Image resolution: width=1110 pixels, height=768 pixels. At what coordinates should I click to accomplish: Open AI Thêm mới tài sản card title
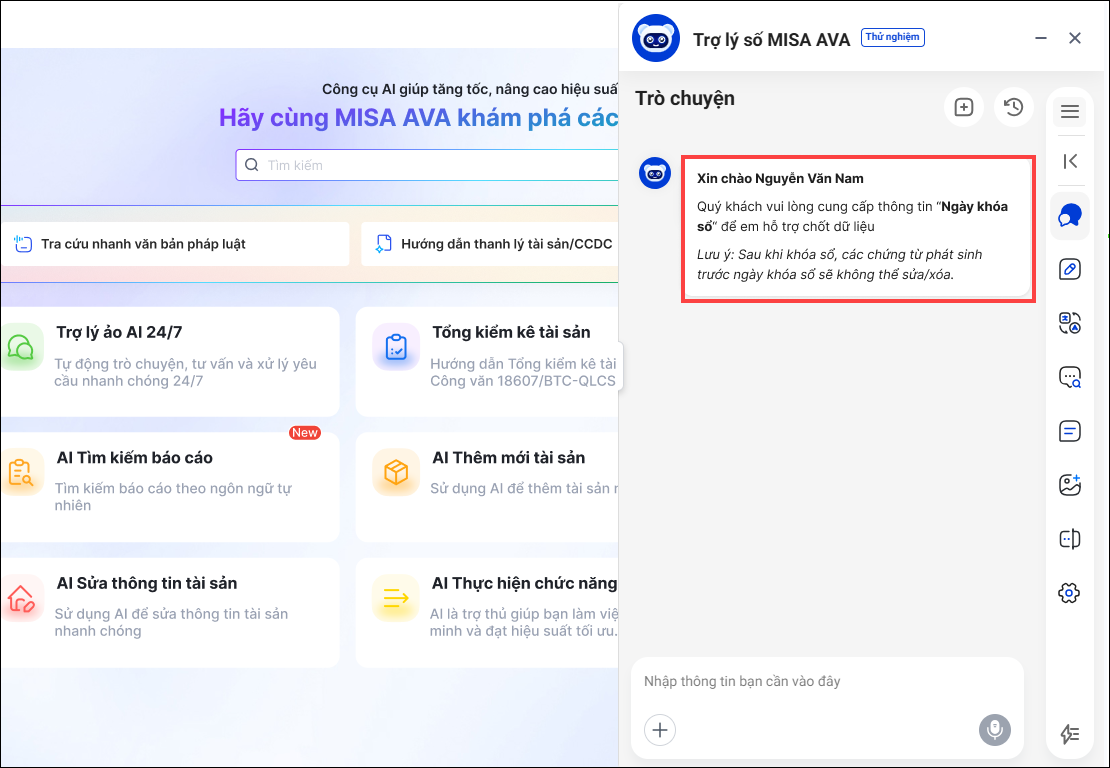508,458
